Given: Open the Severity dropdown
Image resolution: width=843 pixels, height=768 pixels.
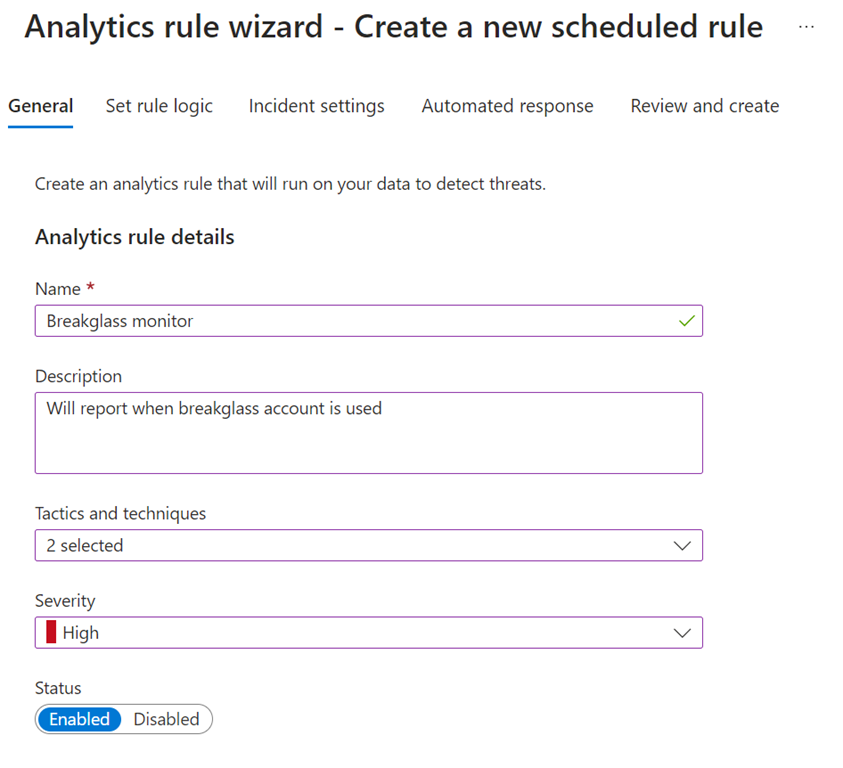Looking at the screenshot, I should [x=368, y=633].
